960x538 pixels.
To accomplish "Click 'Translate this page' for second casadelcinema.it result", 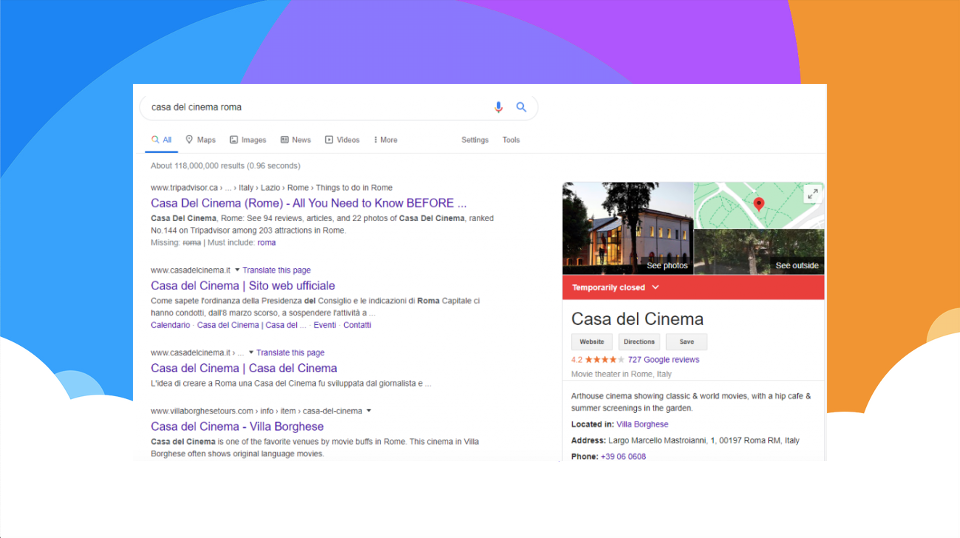I will click(x=290, y=353).
